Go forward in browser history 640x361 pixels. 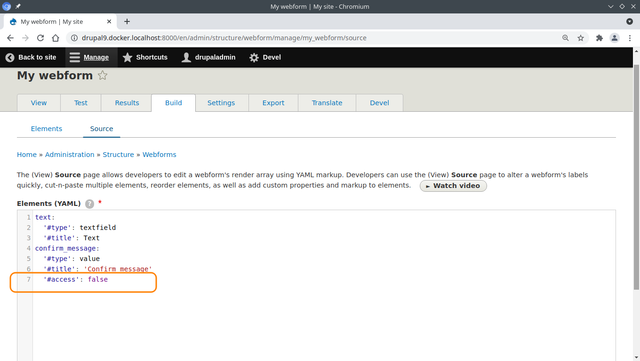pos(25,38)
